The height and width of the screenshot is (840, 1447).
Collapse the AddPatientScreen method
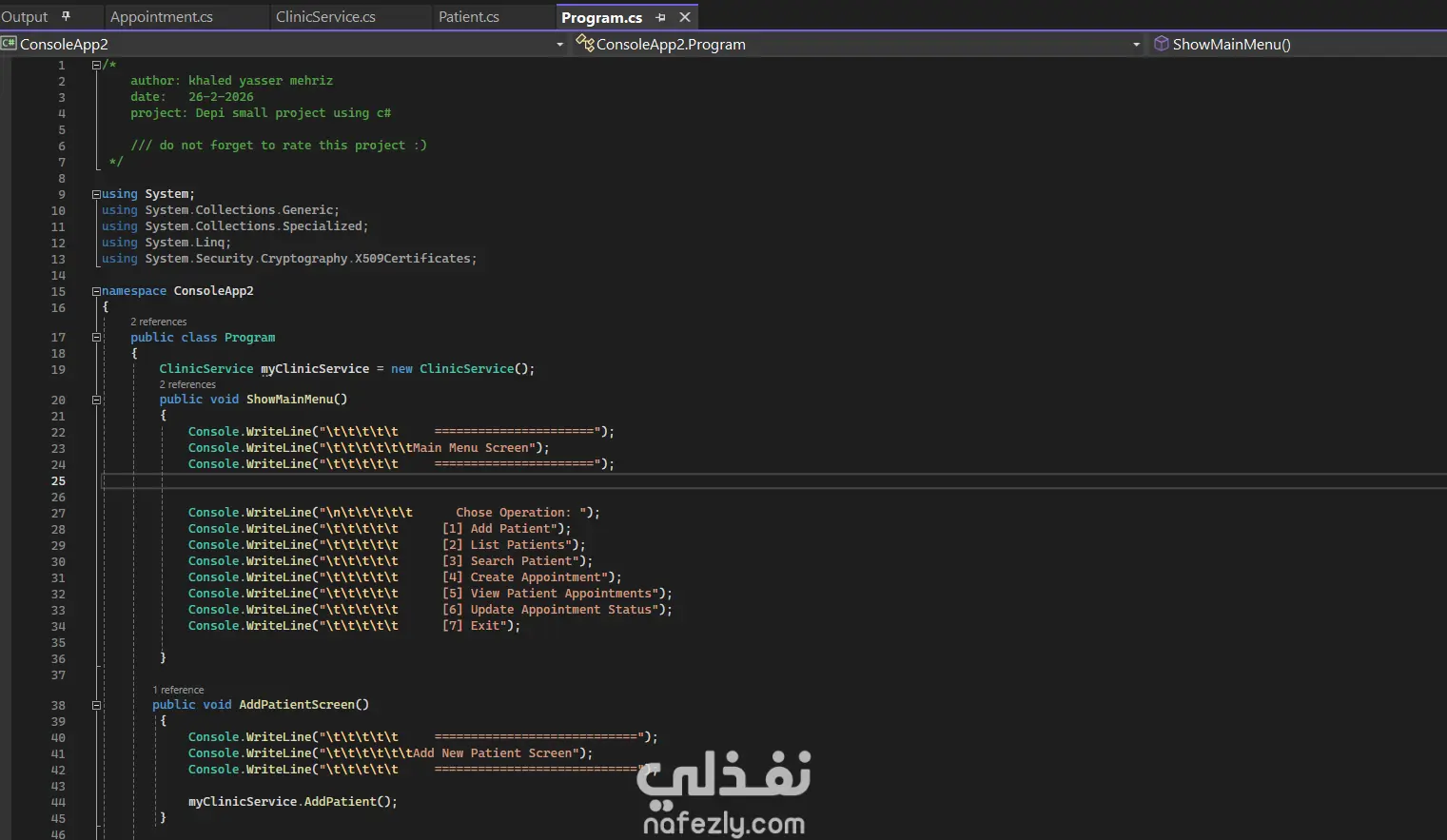pos(96,705)
